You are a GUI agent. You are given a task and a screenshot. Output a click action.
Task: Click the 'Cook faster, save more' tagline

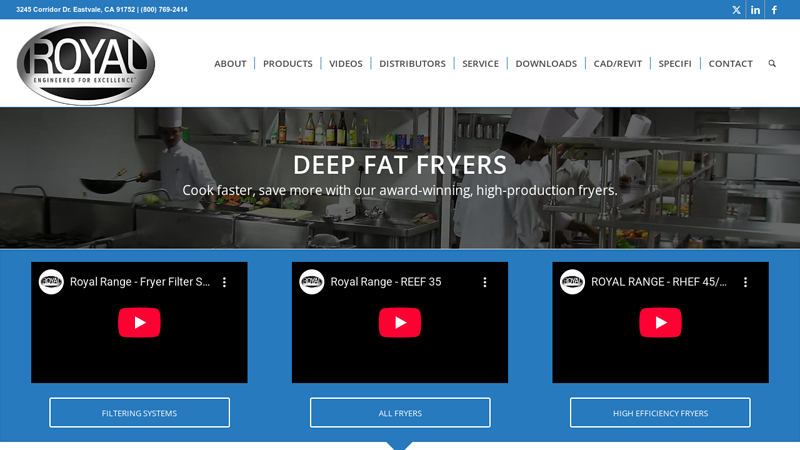400,190
